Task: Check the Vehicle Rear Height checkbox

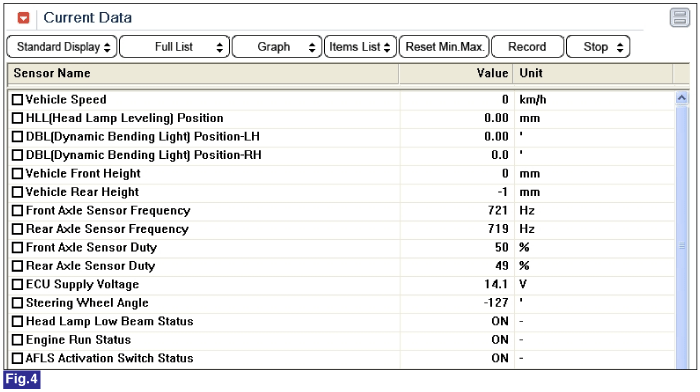Action: 17,192
